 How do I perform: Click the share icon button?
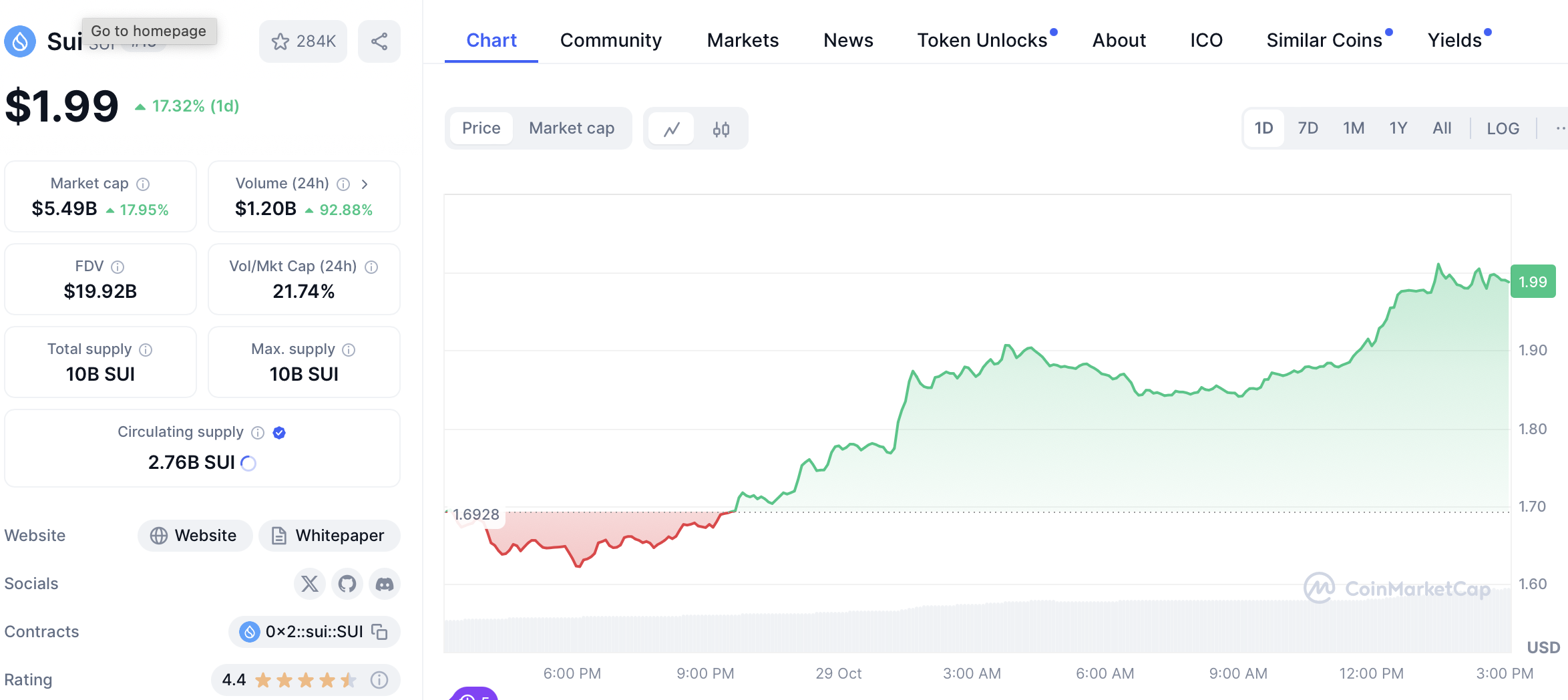379,41
